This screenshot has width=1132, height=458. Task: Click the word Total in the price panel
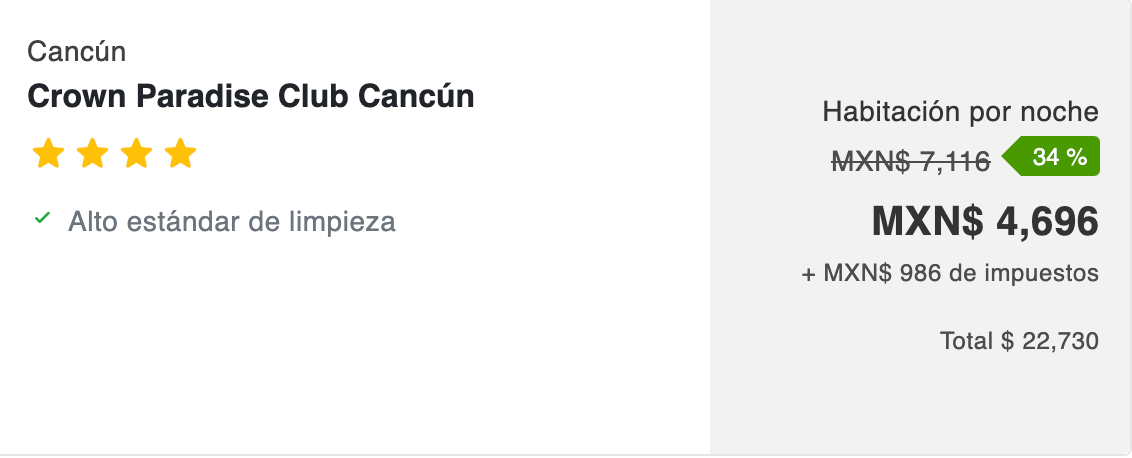(x=967, y=341)
